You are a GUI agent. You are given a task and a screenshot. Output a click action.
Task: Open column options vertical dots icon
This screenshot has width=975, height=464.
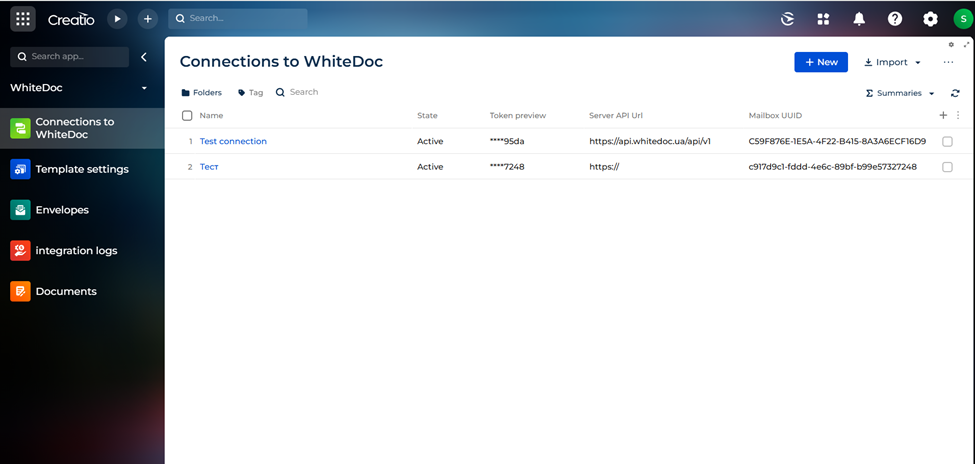click(x=958, y=115)
